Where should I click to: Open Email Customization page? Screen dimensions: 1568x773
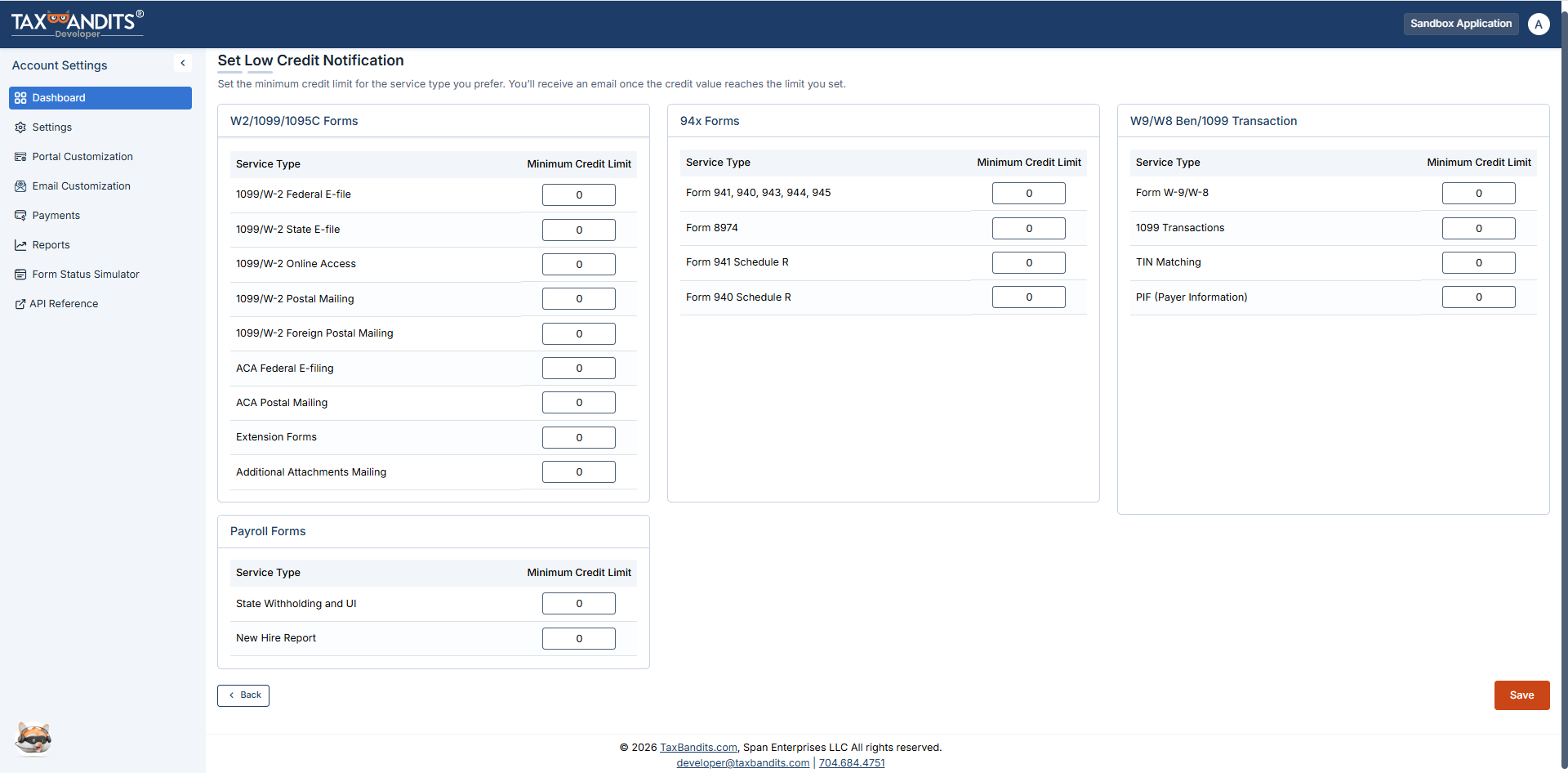(82, 186)
